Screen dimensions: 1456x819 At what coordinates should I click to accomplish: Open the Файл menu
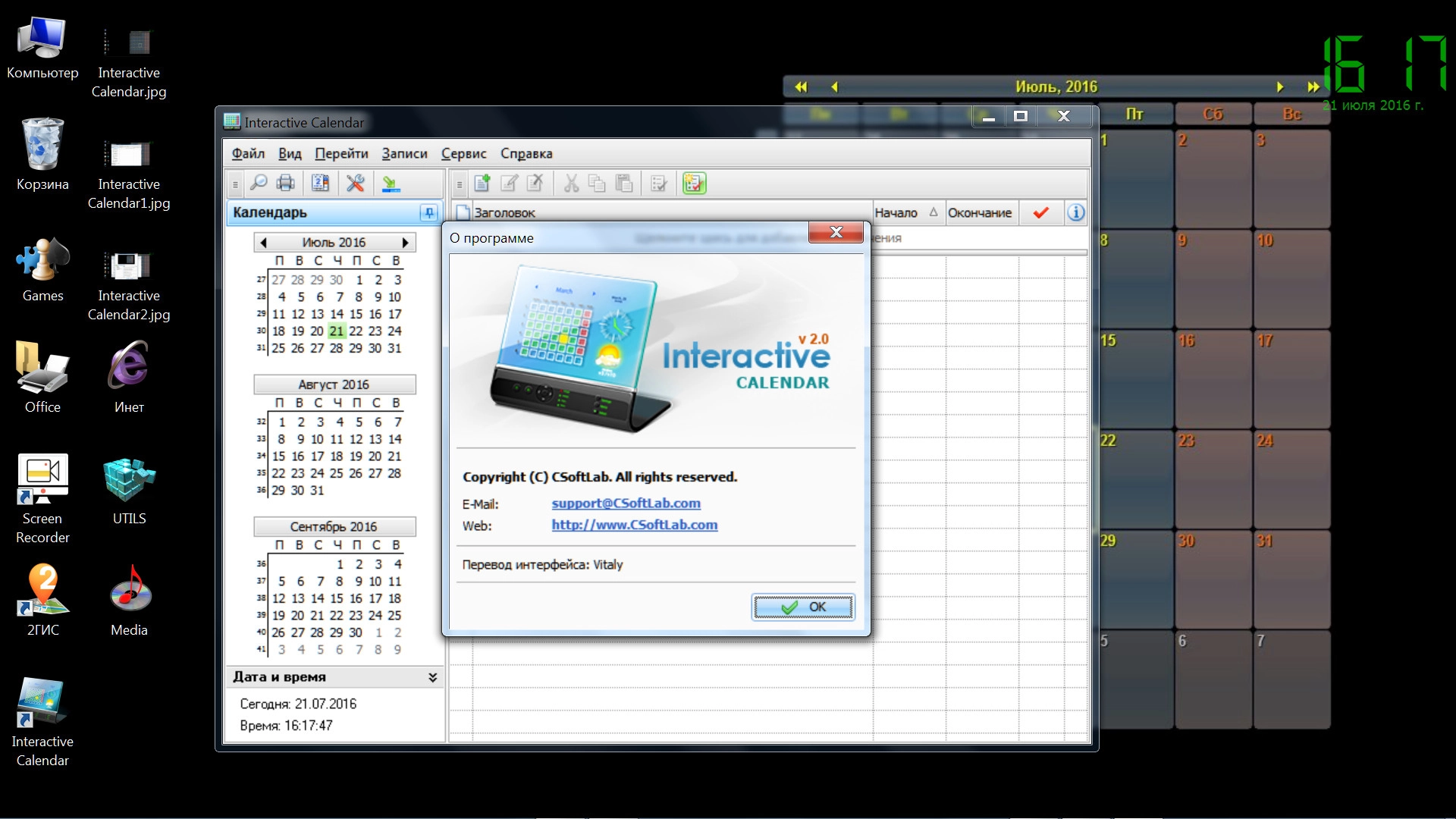(x=248, y=153)
